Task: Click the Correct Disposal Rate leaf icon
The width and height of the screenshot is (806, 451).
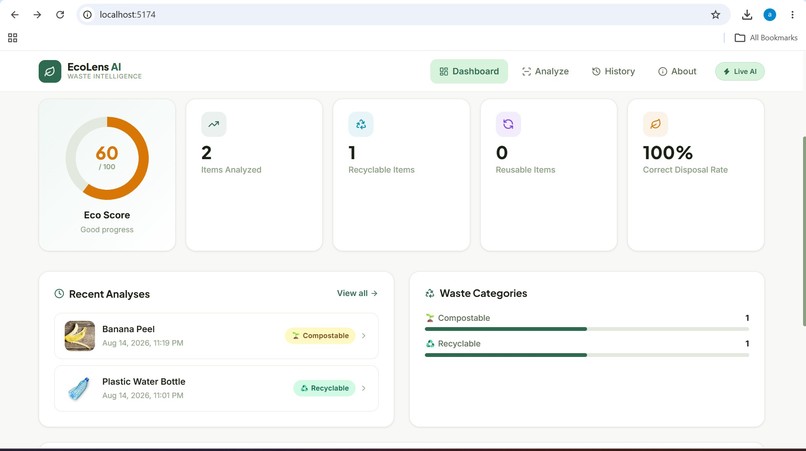Action: [655, 124]
